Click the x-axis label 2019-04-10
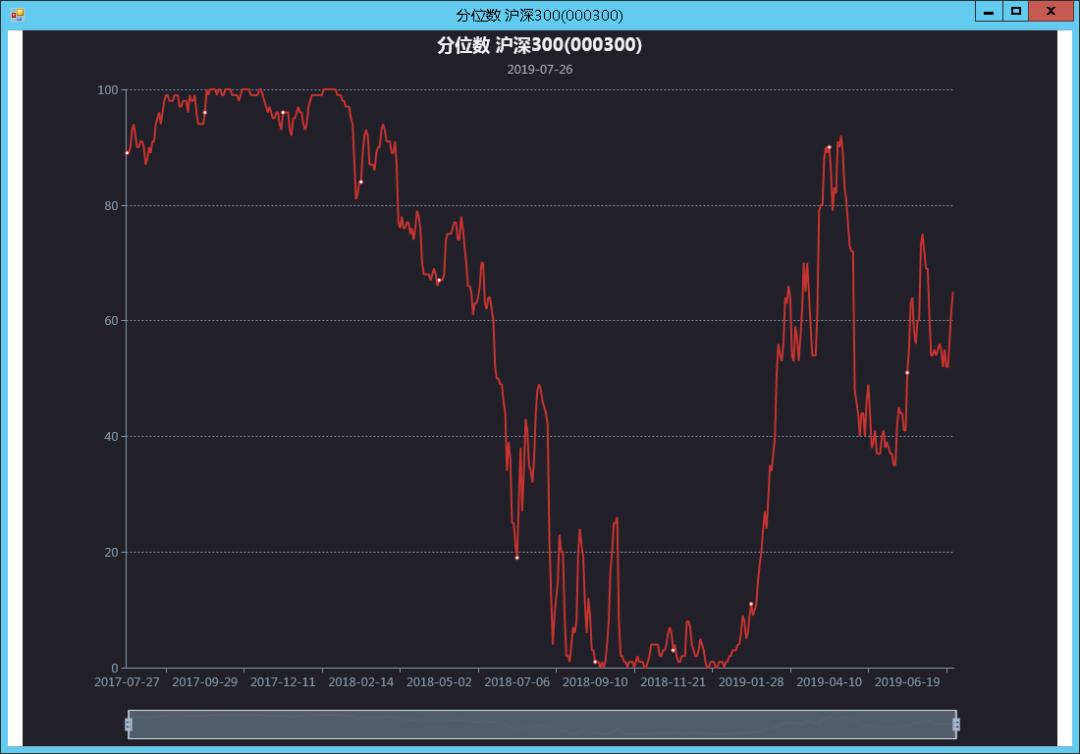The height and width of the screenshot is (754, 1080). point(829,682)
